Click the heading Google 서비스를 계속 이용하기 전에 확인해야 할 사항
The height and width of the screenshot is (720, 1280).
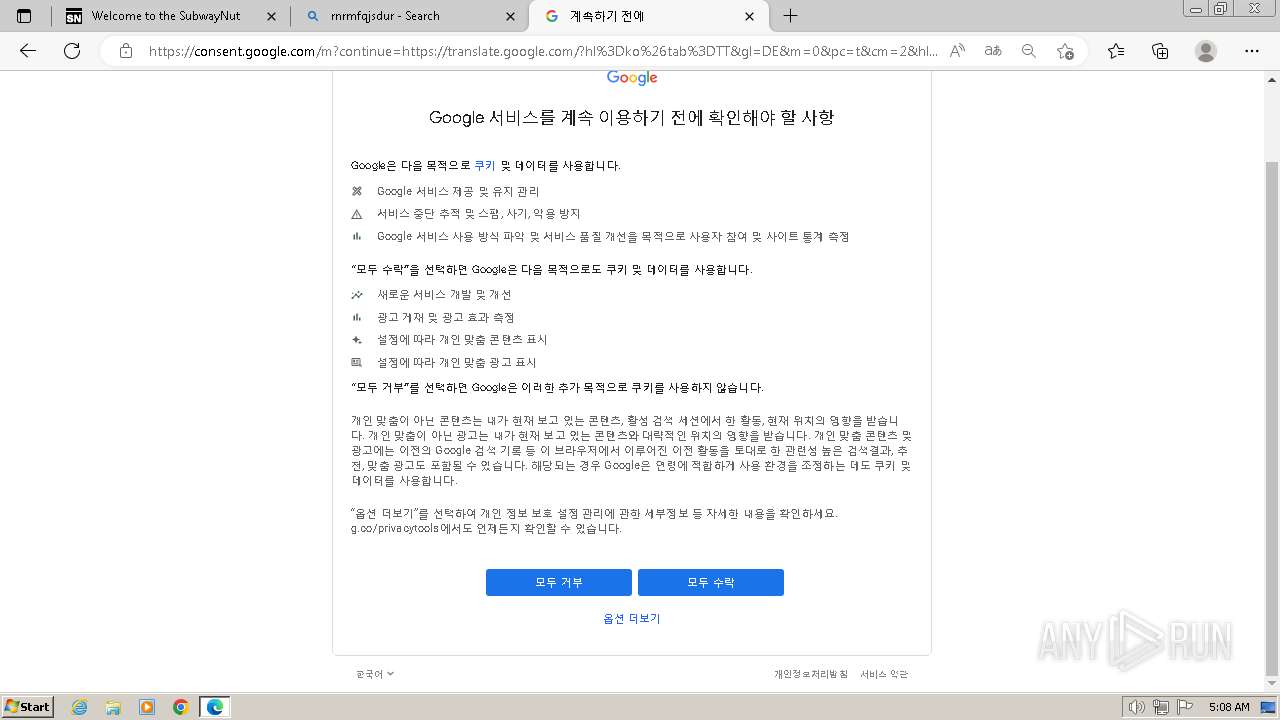[x=631, y=117]
